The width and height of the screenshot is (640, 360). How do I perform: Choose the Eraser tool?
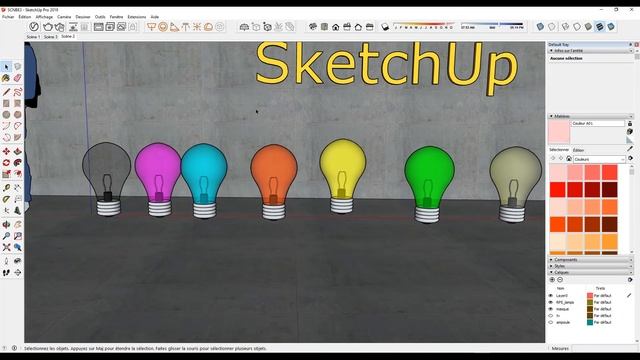(x=18, y=78)
